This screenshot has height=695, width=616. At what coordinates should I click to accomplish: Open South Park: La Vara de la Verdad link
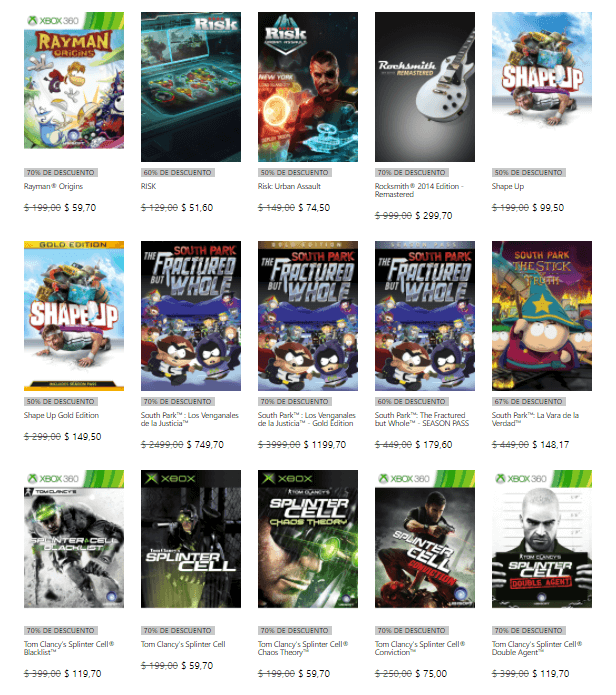coord(535,419)
